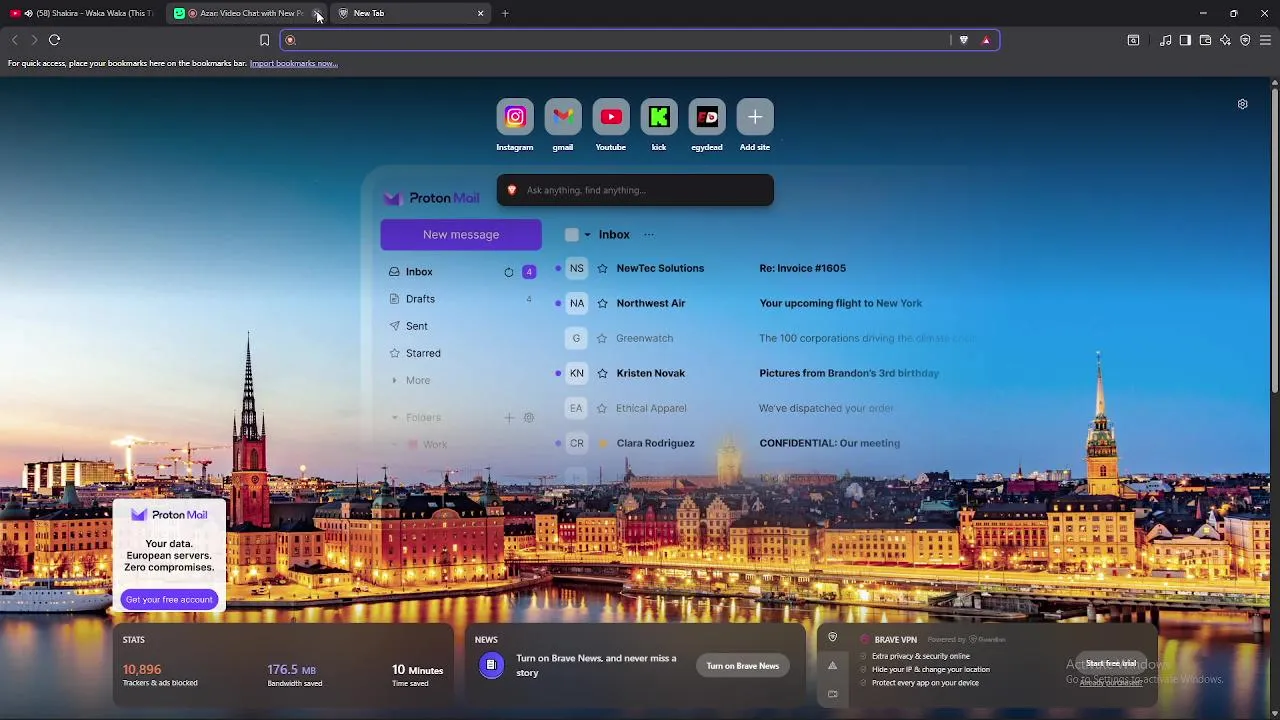The height and width of the screenshot is (720, 1280).
Task: Tick the select-all checkbox beside Inbox
Action: (x=572, y=235)
